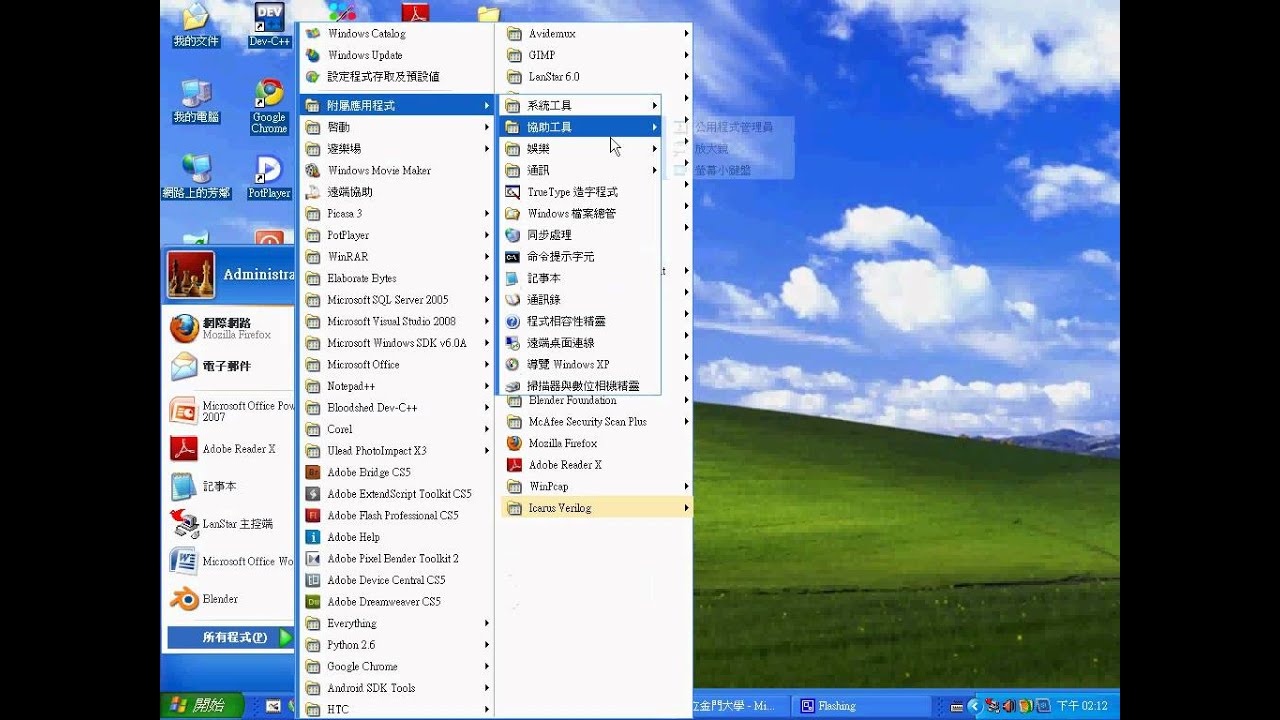Open 我的電腦 desktop icon
Image resolution: width=1280 pixels, height=720 pixels.
pos(196,100)
